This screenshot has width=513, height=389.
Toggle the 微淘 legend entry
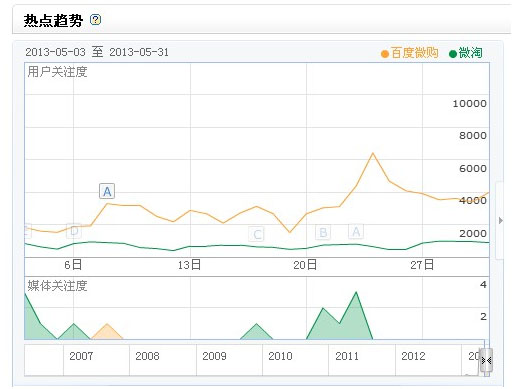466,53
